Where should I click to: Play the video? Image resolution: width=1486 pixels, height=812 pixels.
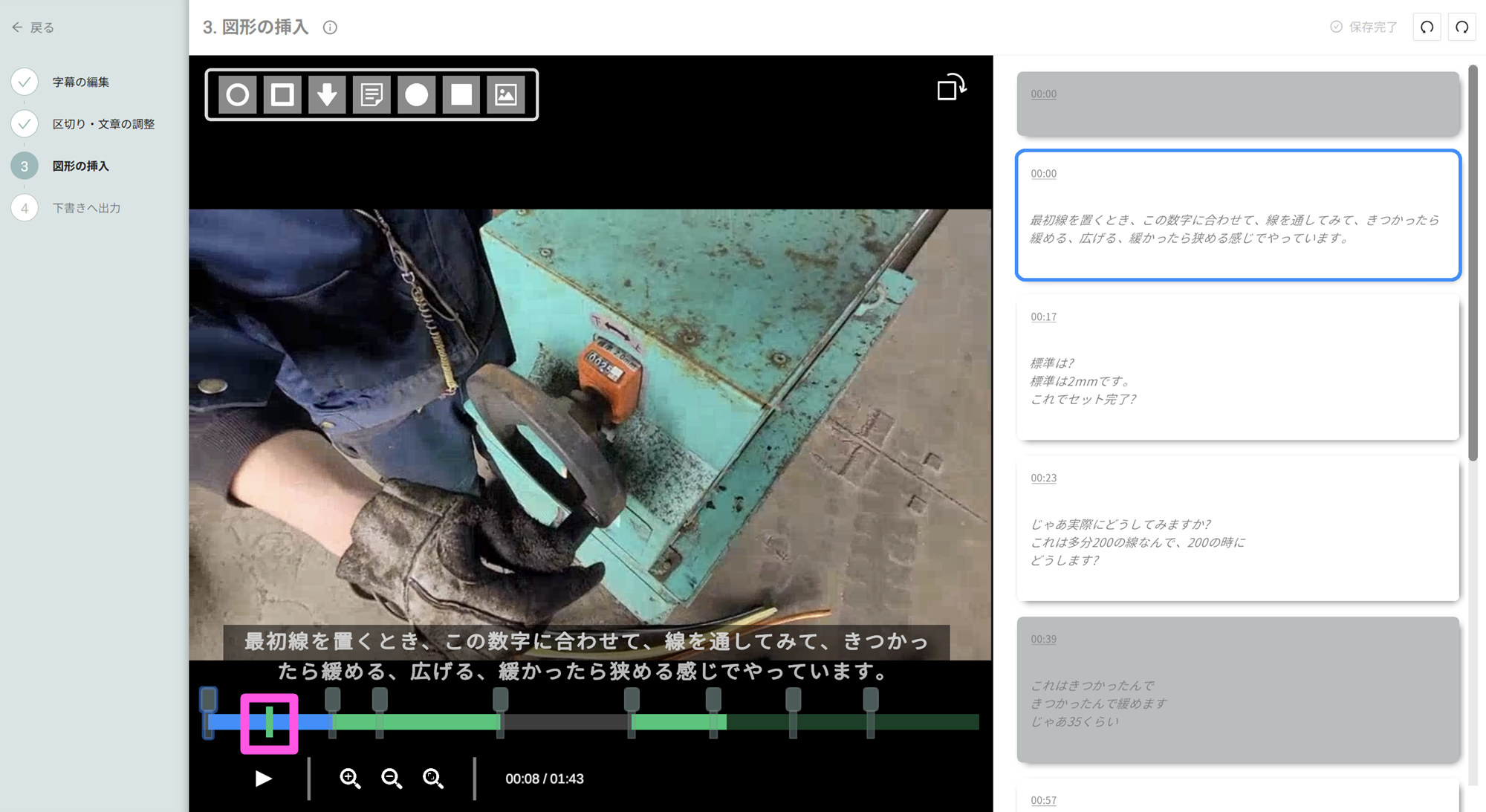263,779
